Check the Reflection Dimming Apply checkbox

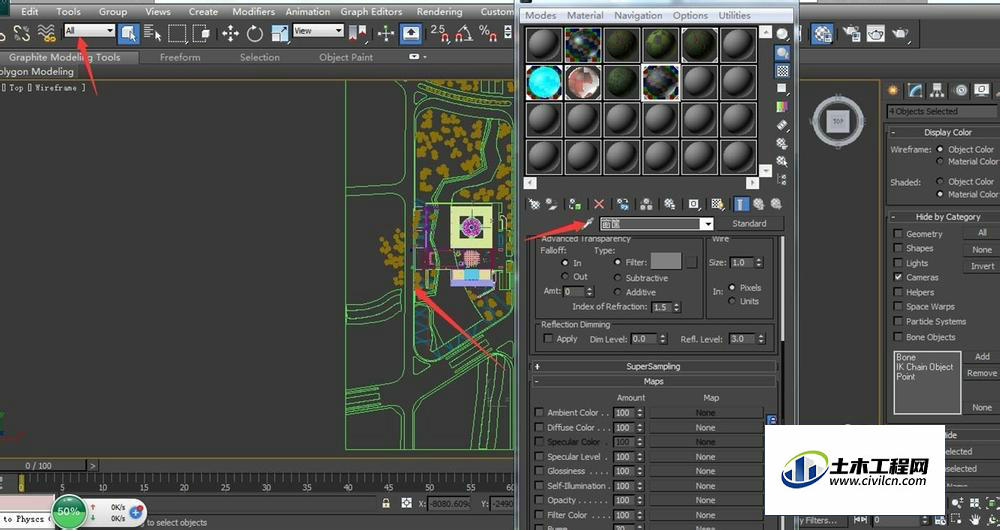point(548,339)
